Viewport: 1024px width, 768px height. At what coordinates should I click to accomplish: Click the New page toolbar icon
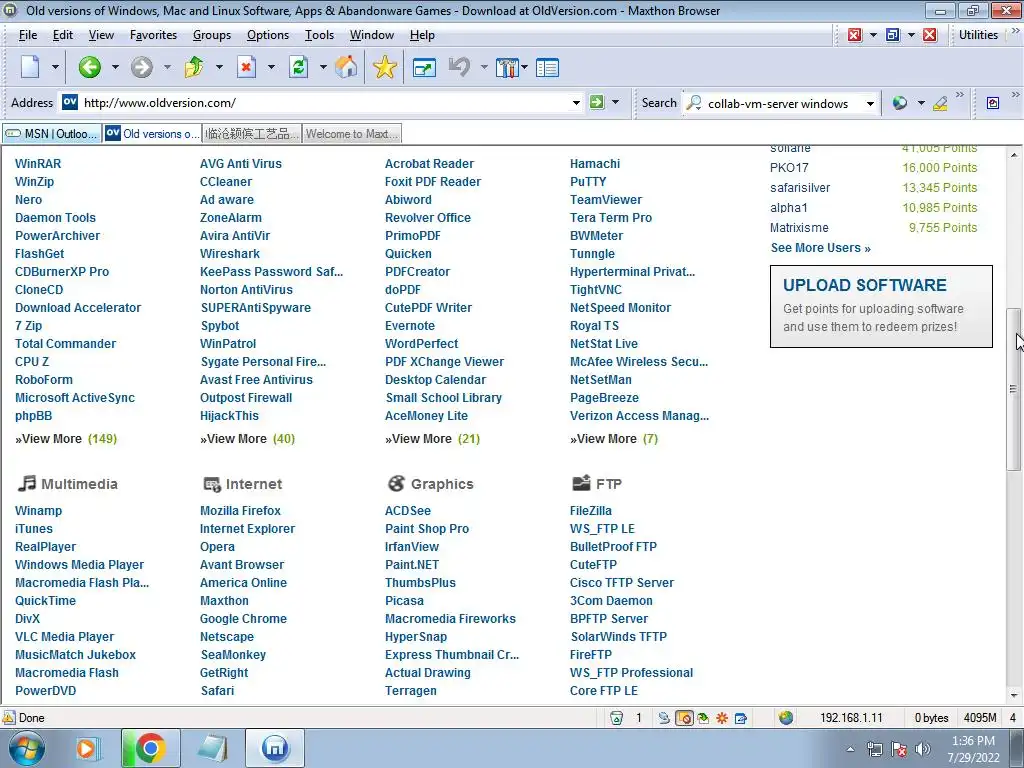coord(30,67)
